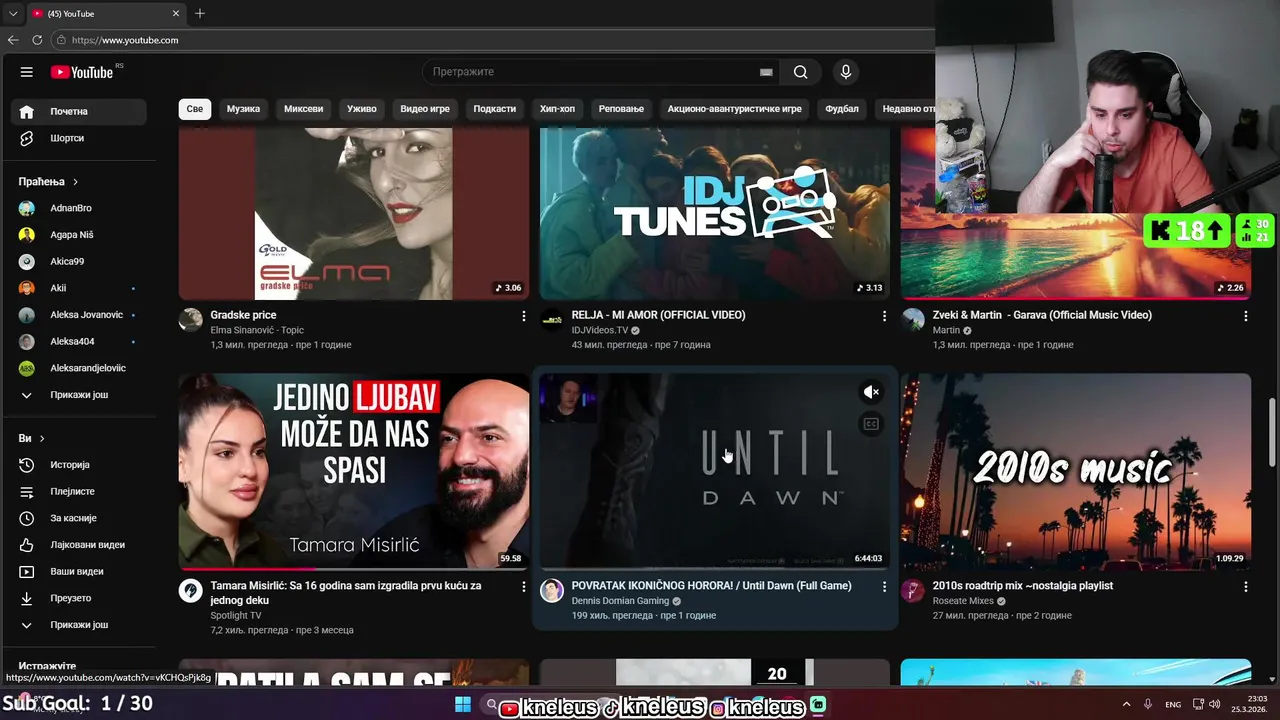Open the Tamara Misirlić video thumbnail
Image resolution: width=1280 pixels, height=720 pixels.
point(354,471)
